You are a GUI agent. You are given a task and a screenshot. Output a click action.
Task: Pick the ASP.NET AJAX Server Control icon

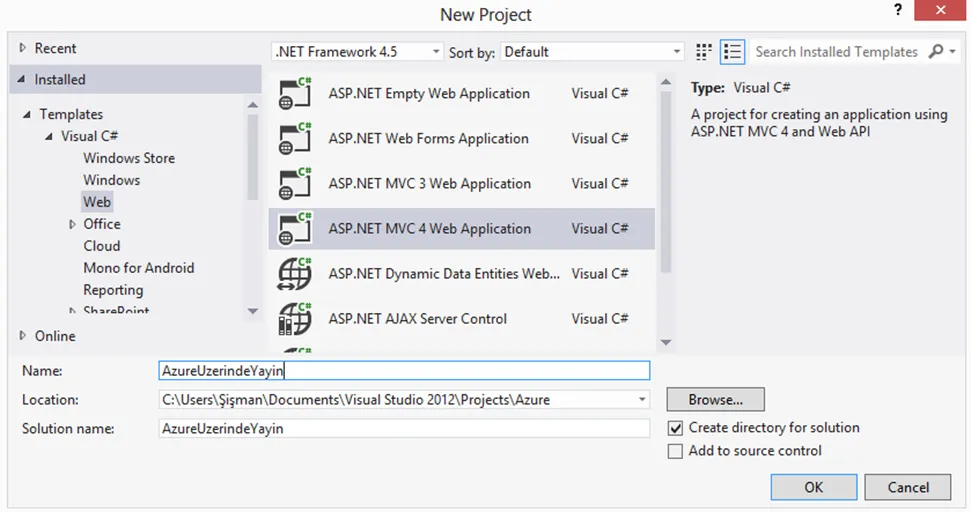[295, 319]
